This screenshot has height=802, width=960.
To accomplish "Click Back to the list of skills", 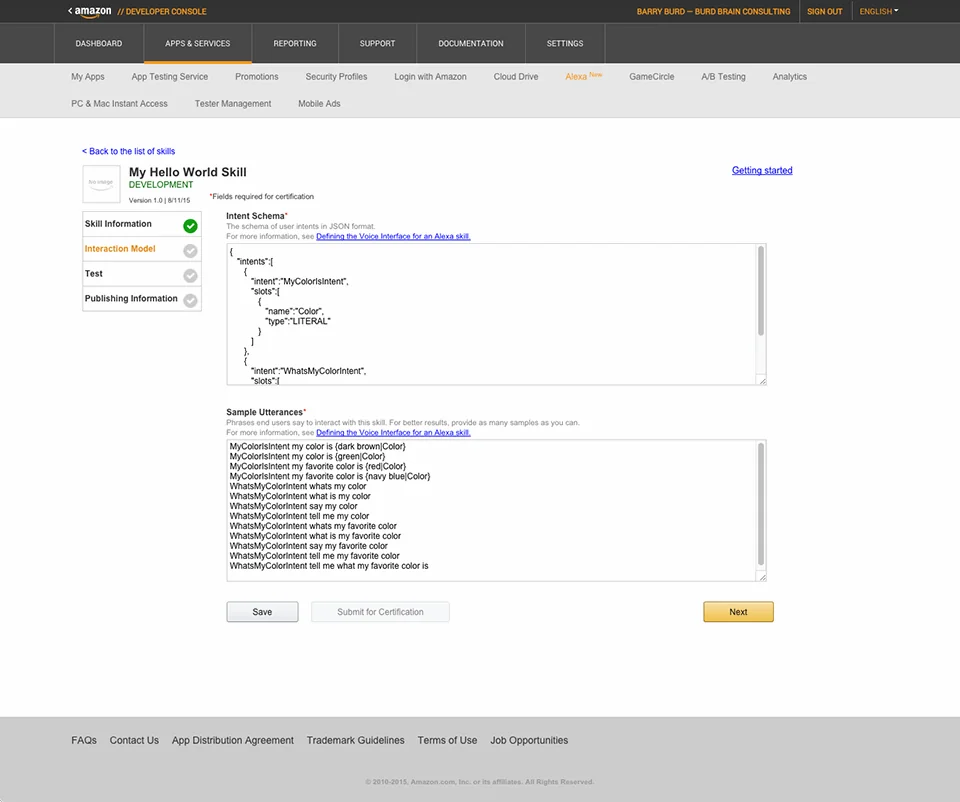I will pyautogui.click(x=129, y=151).
